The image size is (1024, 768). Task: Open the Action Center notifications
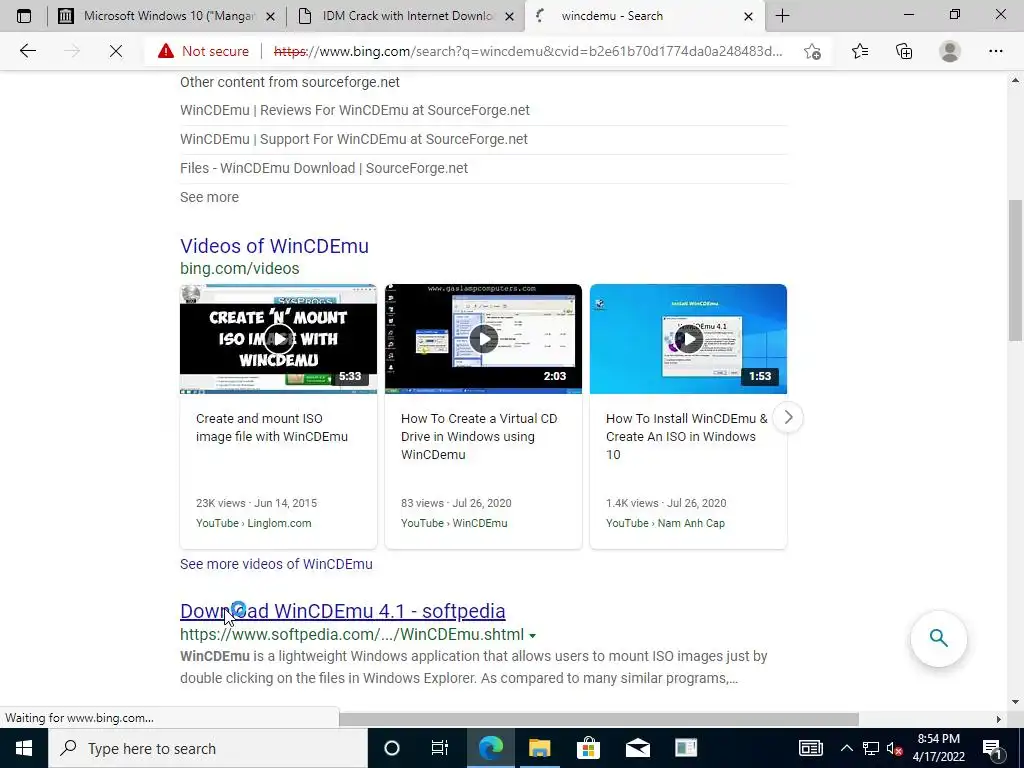(x=993, y=748)
